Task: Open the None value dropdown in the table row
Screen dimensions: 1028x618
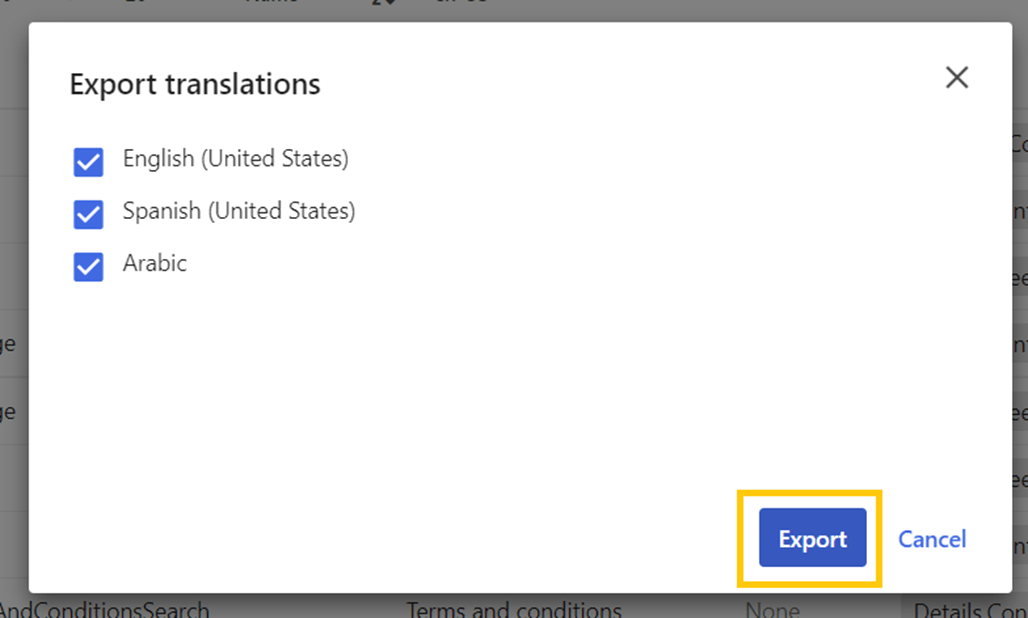Action: (772, 609)
